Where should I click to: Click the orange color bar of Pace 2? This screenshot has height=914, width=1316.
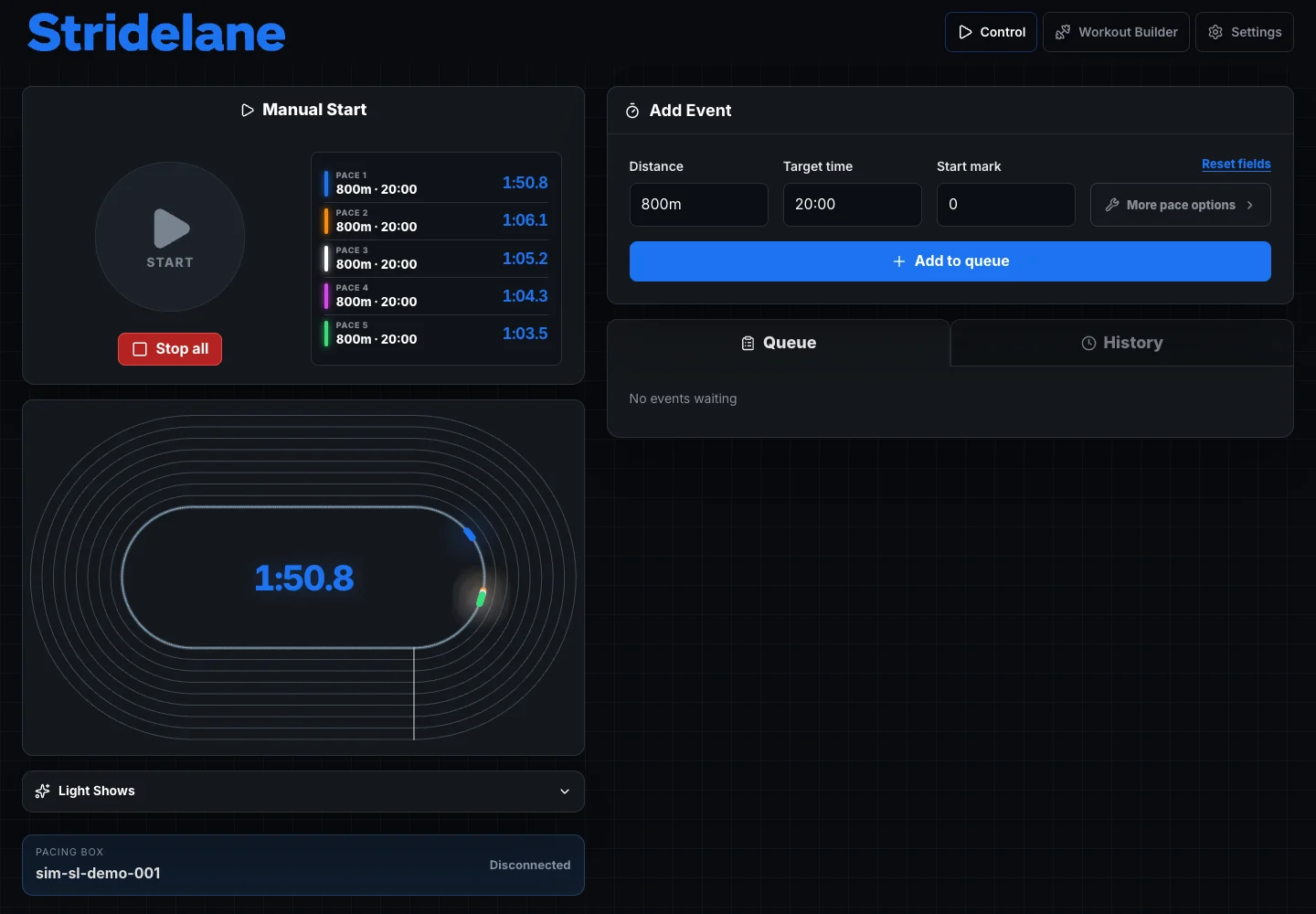click(326, 220)
